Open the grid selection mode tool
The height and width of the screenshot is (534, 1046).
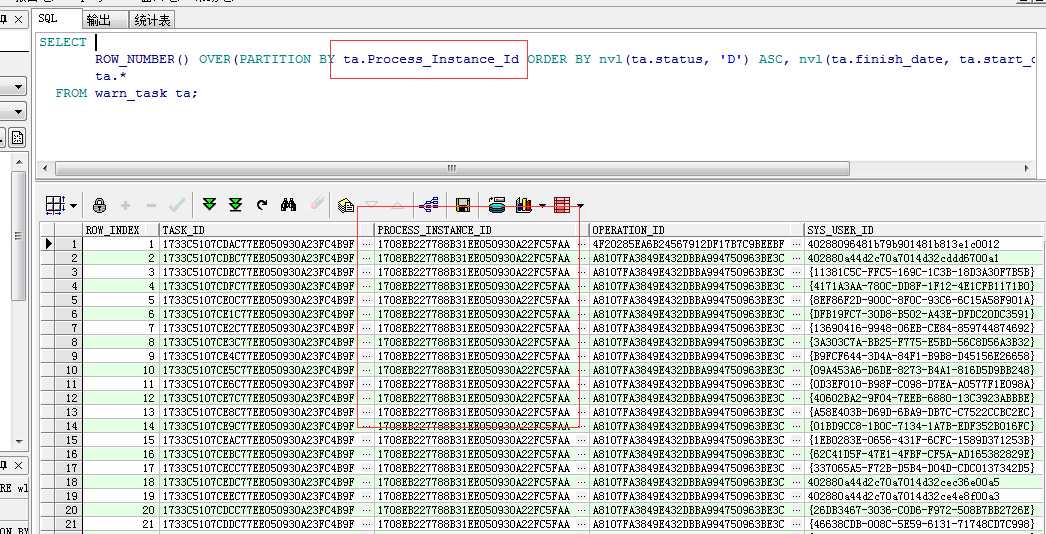point(55,205)
